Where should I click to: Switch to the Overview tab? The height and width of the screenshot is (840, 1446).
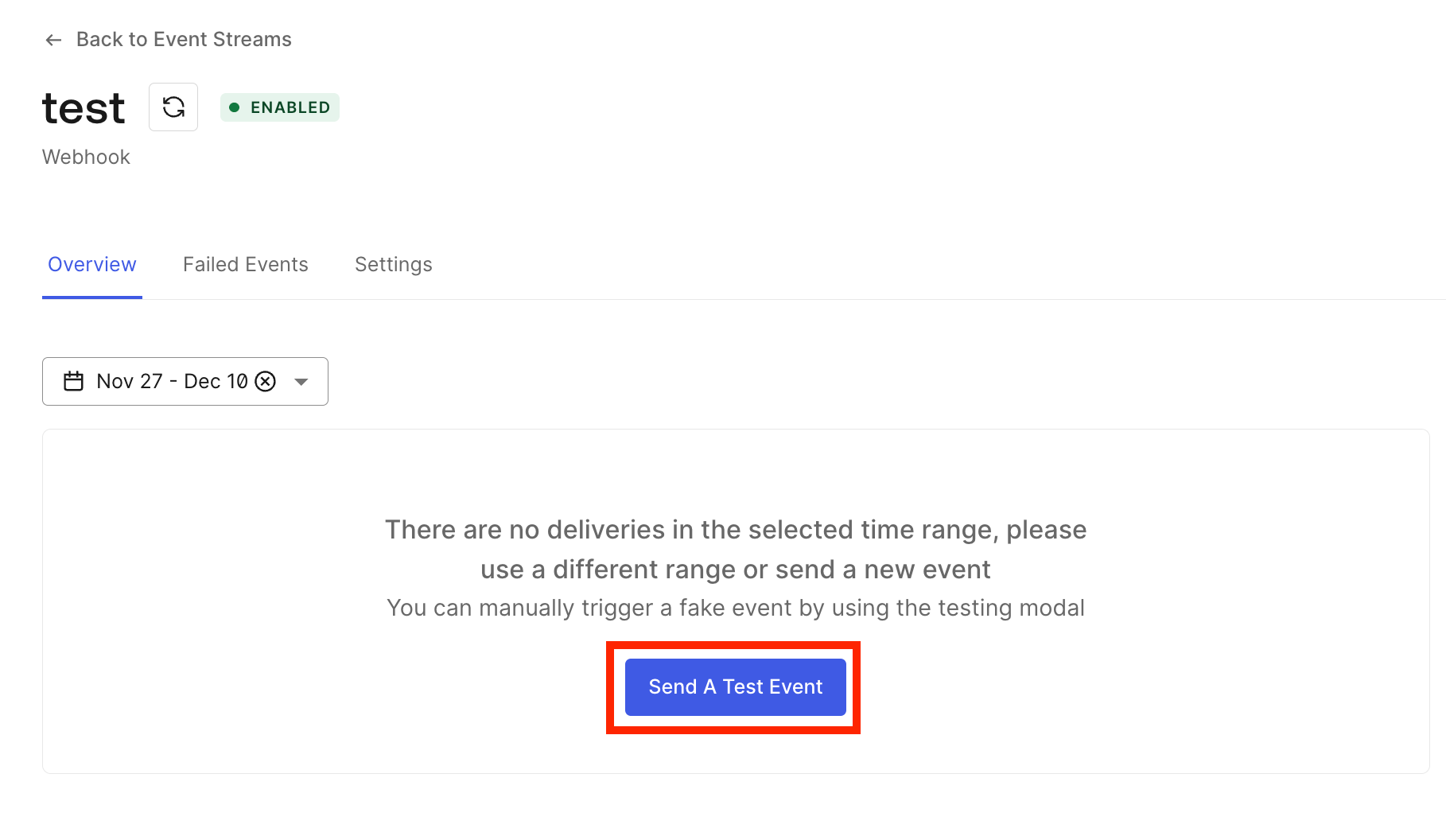[92, 264]
